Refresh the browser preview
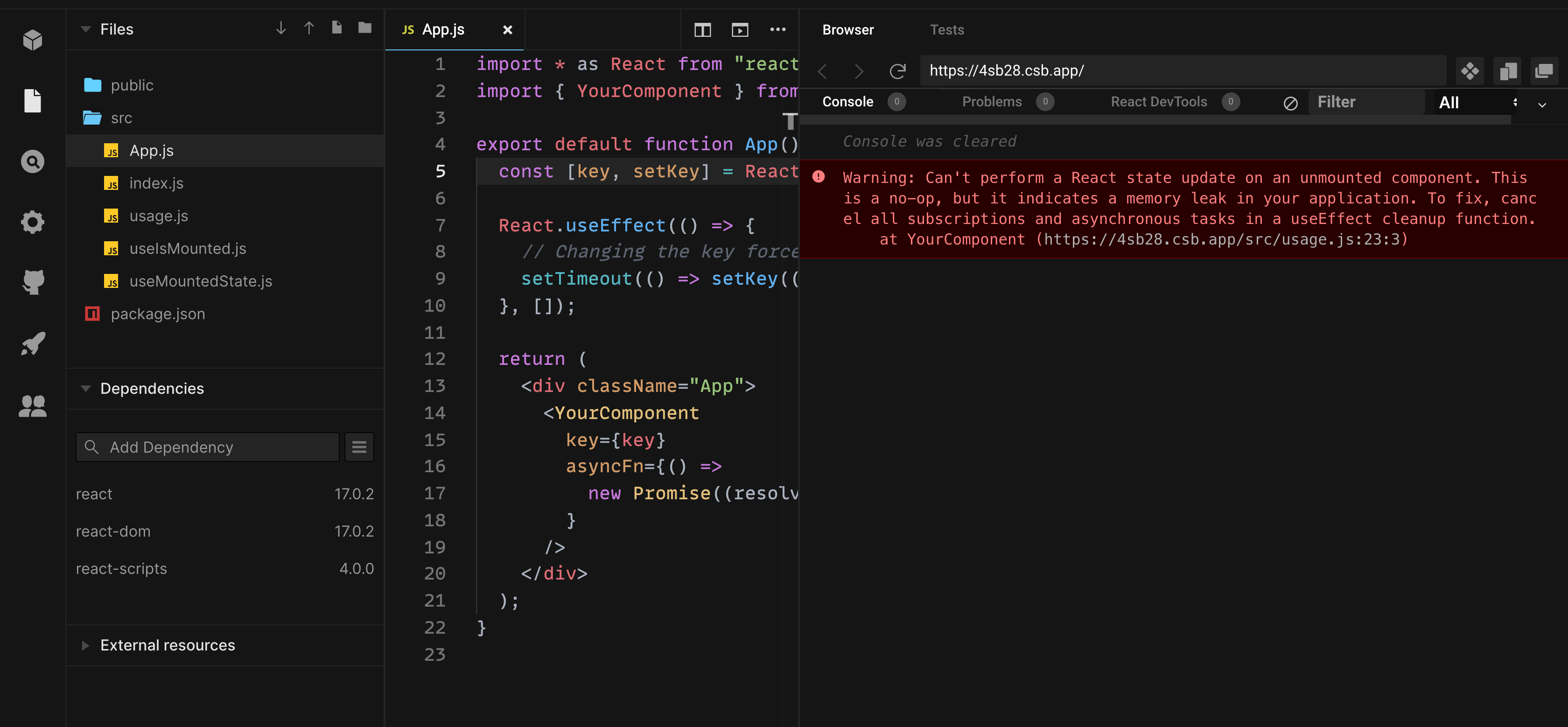Screen dimensions: 1568x727 [897, 71]
